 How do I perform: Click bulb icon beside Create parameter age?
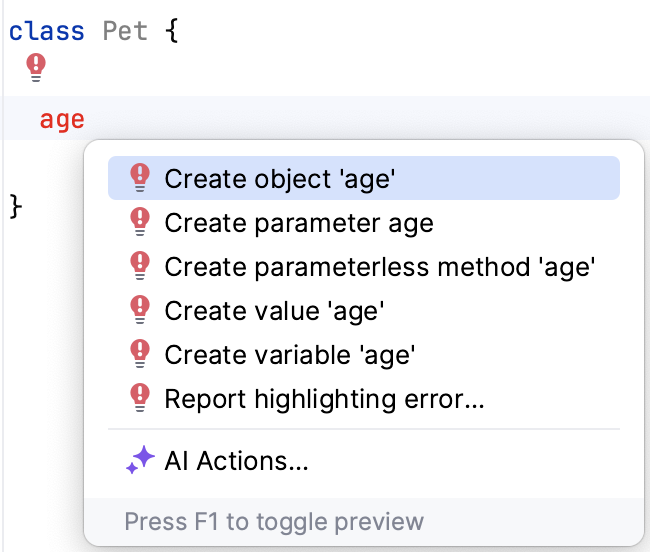click(140, 222)
